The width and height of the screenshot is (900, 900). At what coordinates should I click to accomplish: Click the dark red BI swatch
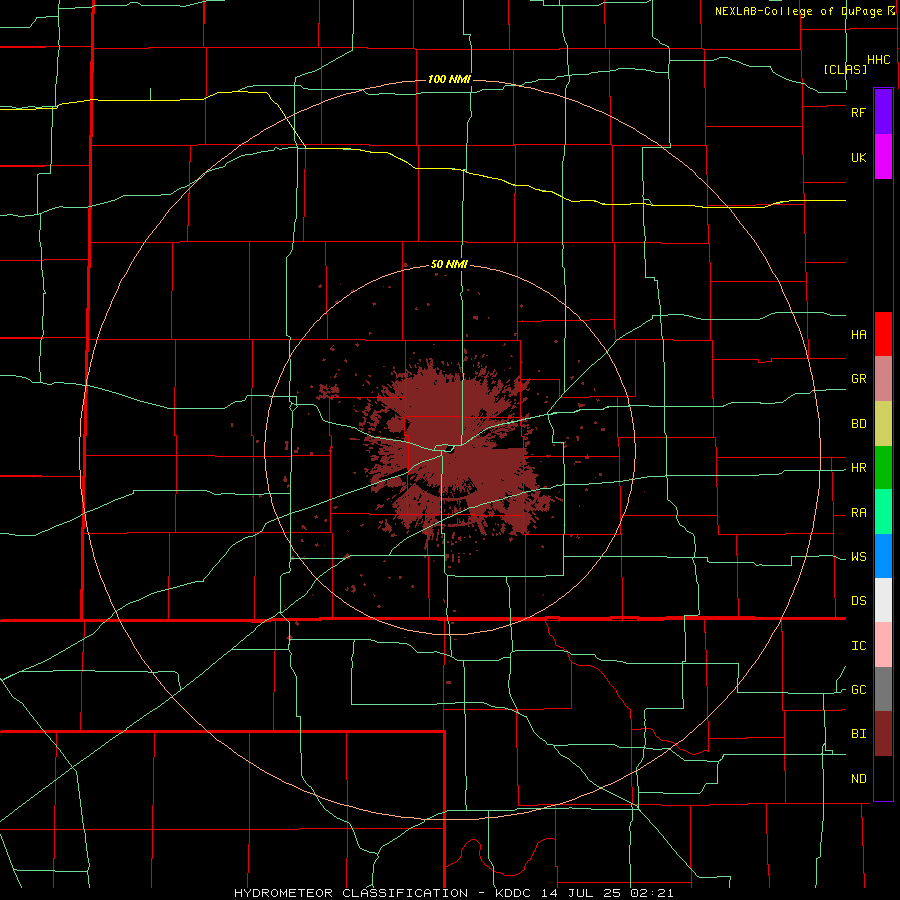[x=883, y=734]
